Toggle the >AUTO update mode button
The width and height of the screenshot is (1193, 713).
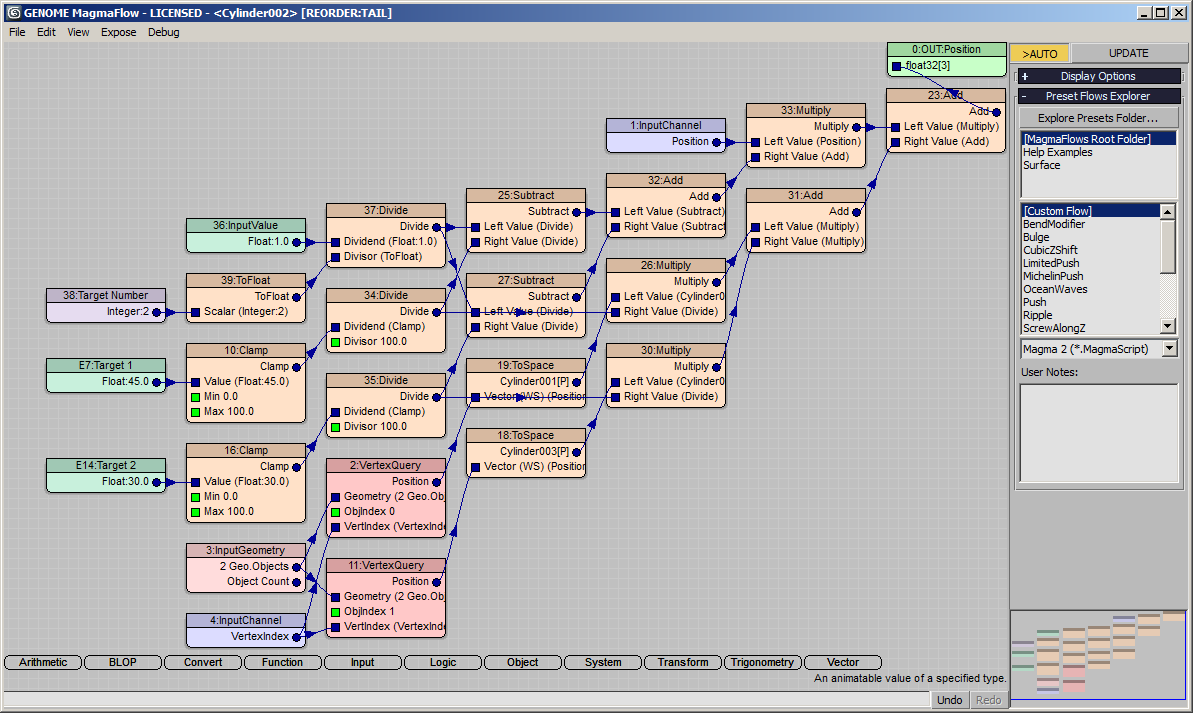coord(1039,53)
